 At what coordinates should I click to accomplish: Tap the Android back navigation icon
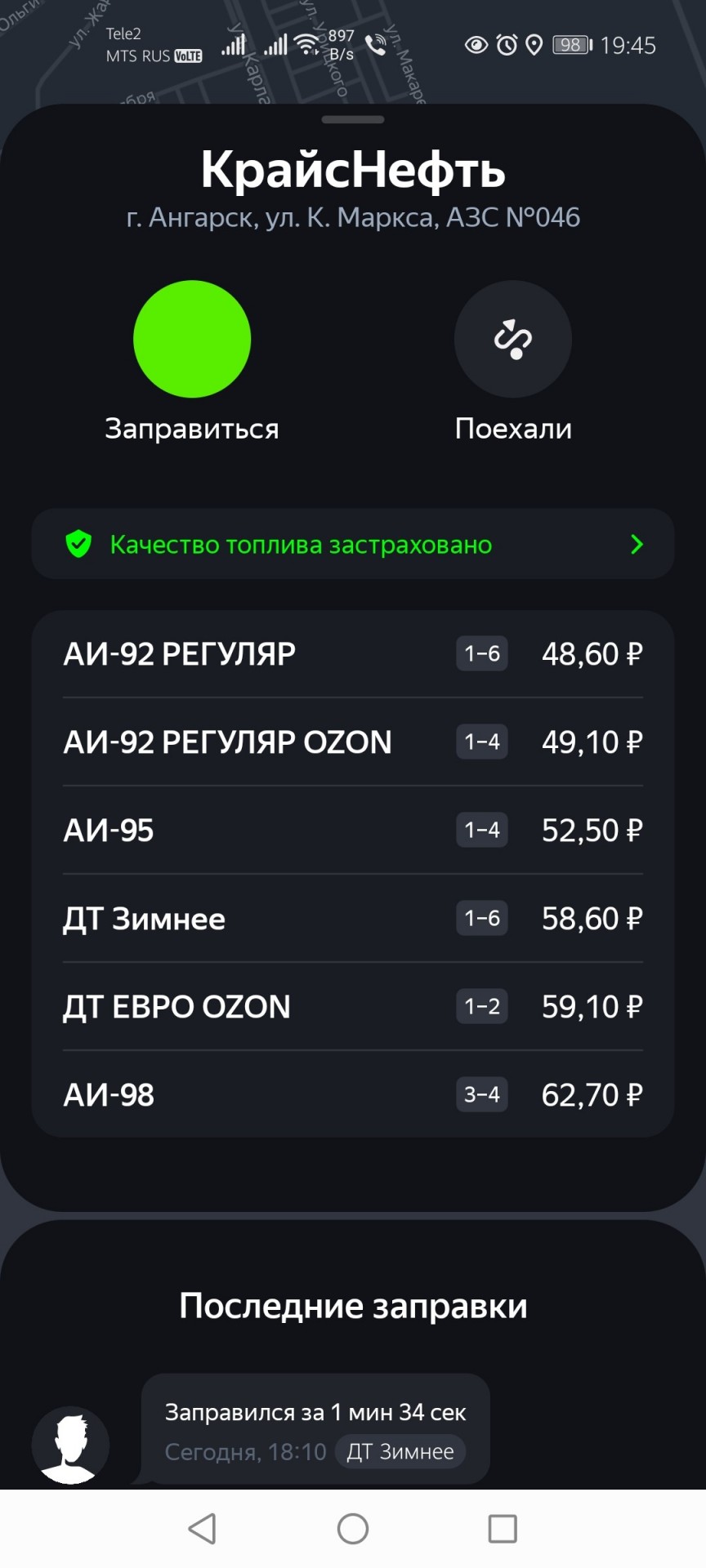coord(202,1529)
